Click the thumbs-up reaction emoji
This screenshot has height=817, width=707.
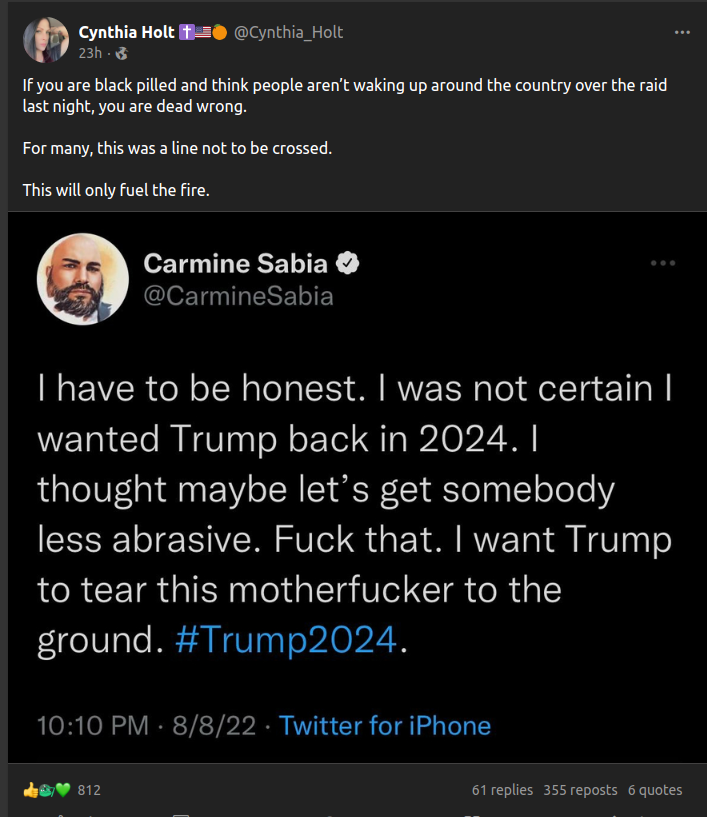(30, 790)
